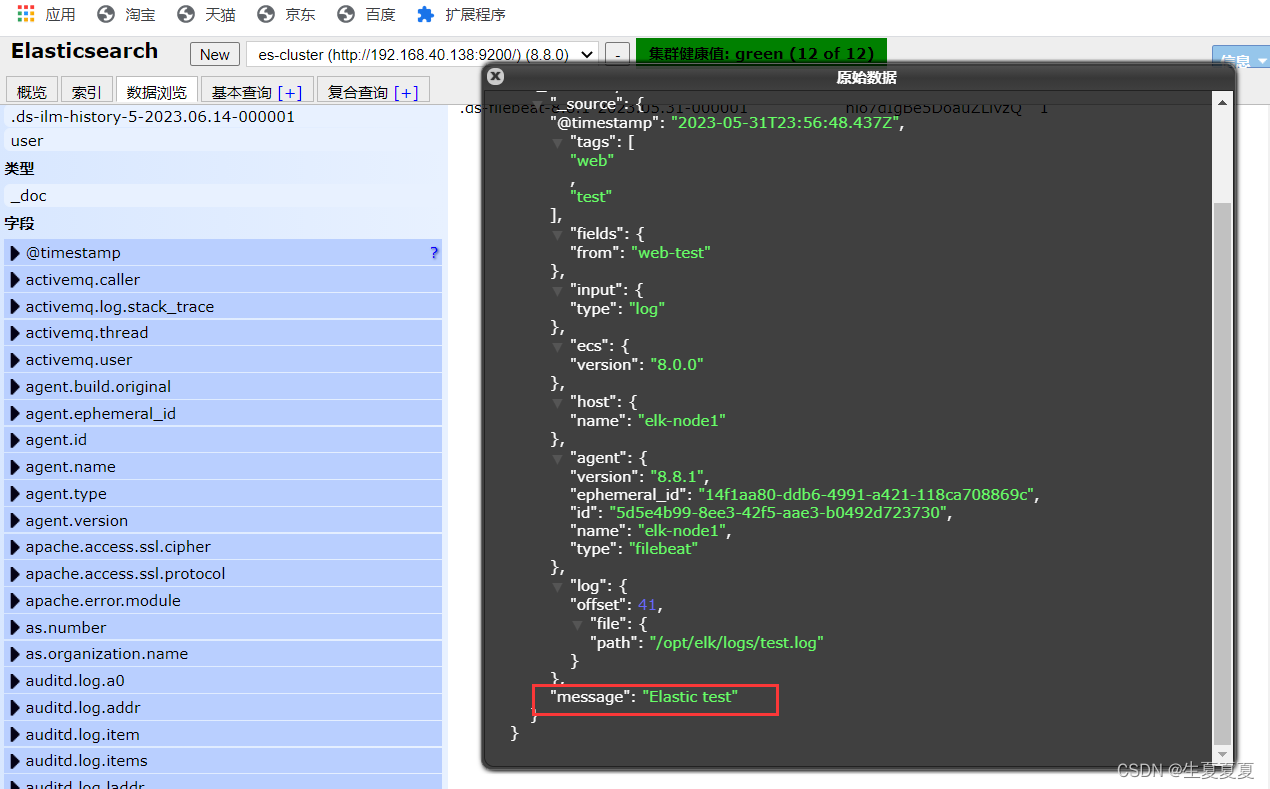1270x789 pixels.
Task: Open the 淘宝 bookmark
Action: [126, 14]
